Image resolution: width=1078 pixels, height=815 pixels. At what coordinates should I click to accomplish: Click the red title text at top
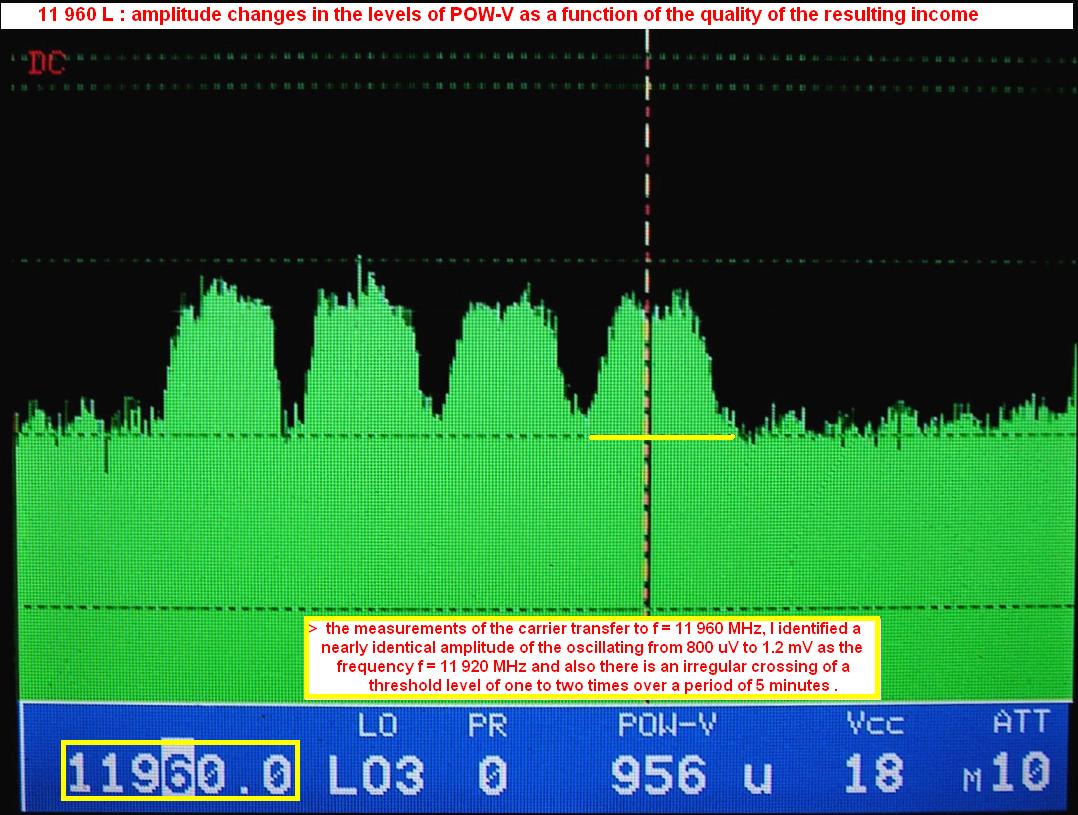coord(507,15)
